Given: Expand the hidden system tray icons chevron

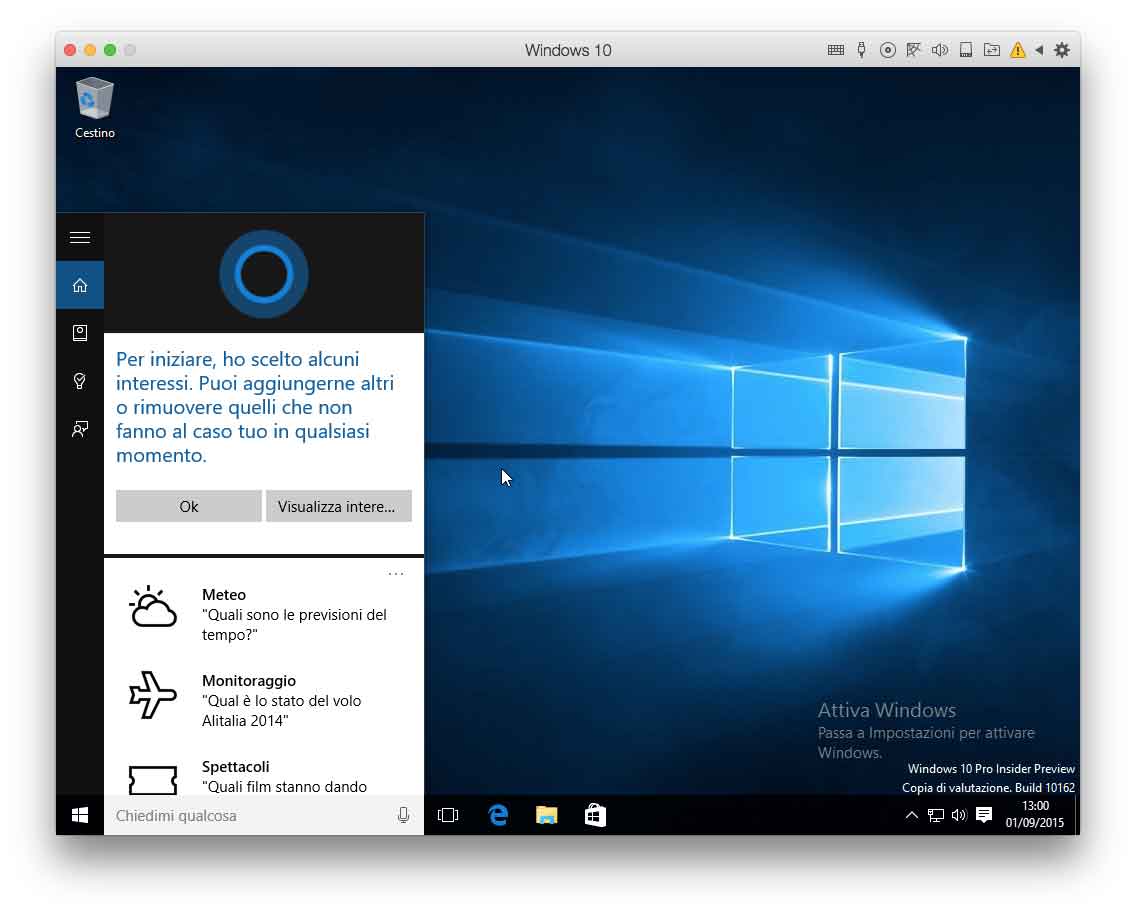Looking at the screenshot, I should (x=912, y=816).
